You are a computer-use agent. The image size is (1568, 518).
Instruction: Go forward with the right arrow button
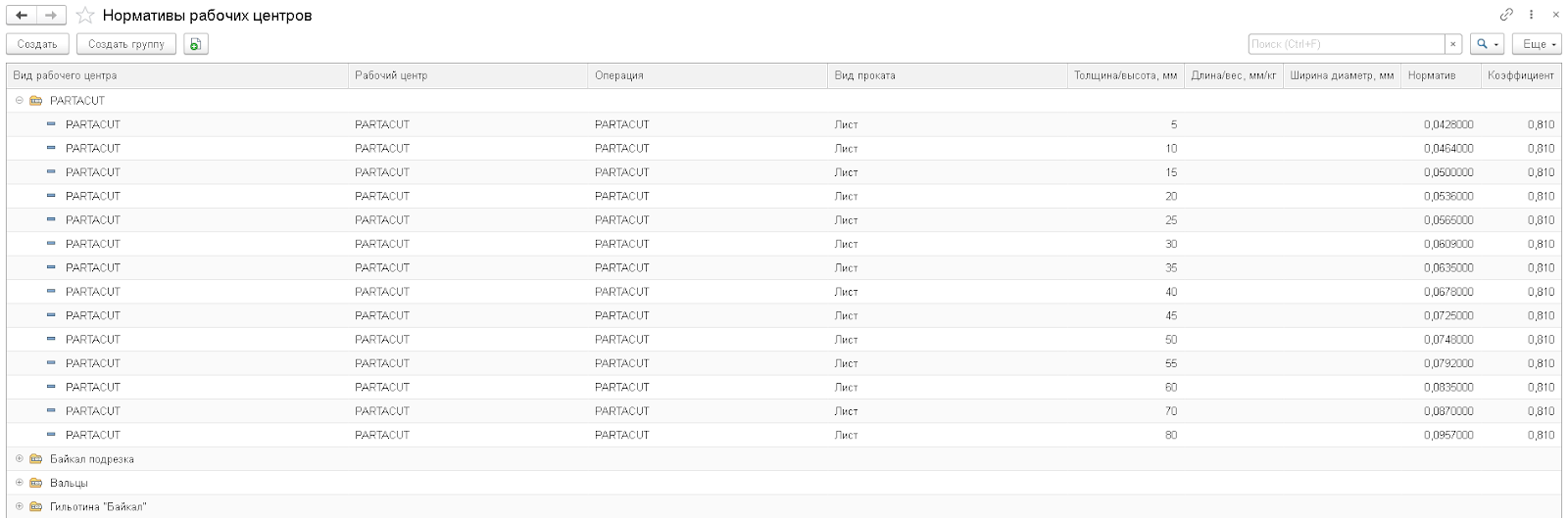tap(51, 16)
